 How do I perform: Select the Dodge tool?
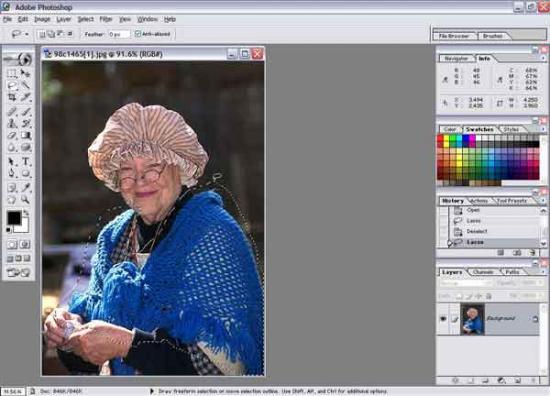(x=25, y=148)
